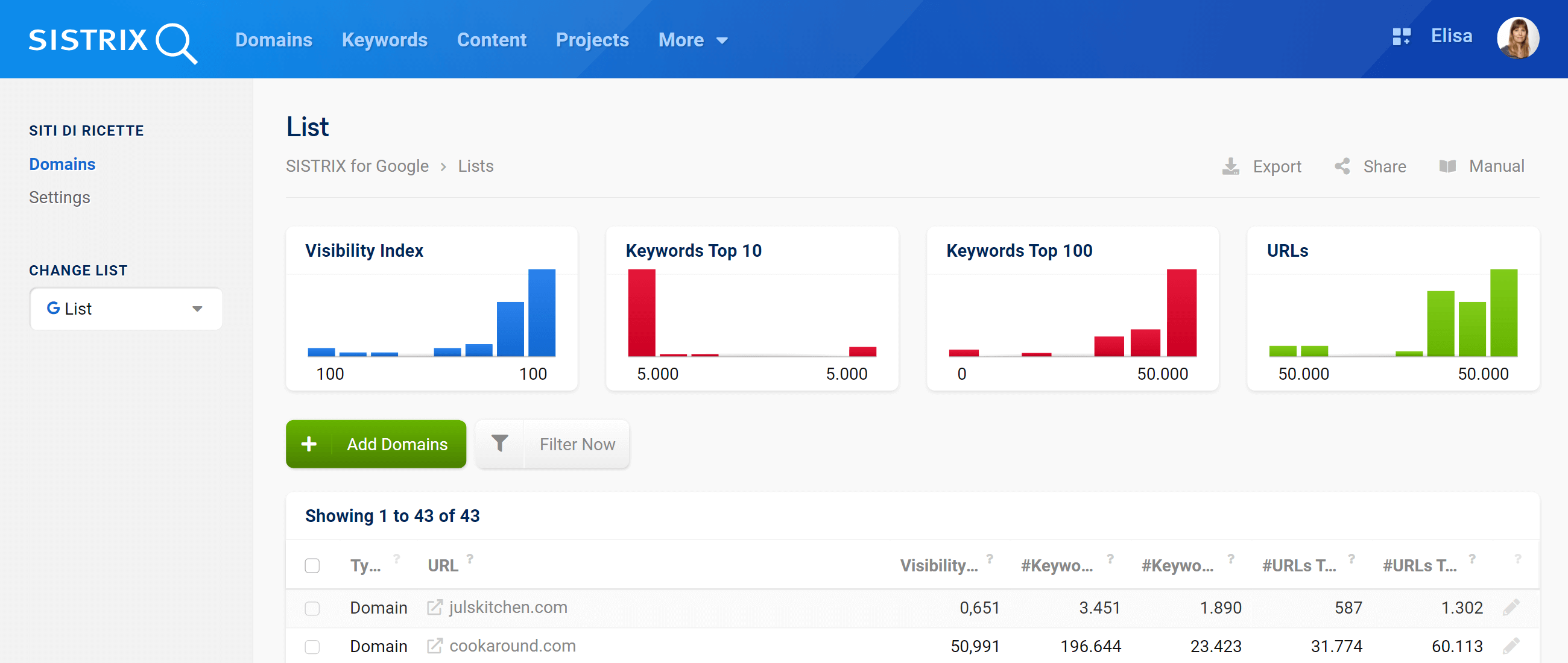The image size is (1568, 663).
Task: Toggle the select-all checkbox in table header
Action: pos(312,566)
